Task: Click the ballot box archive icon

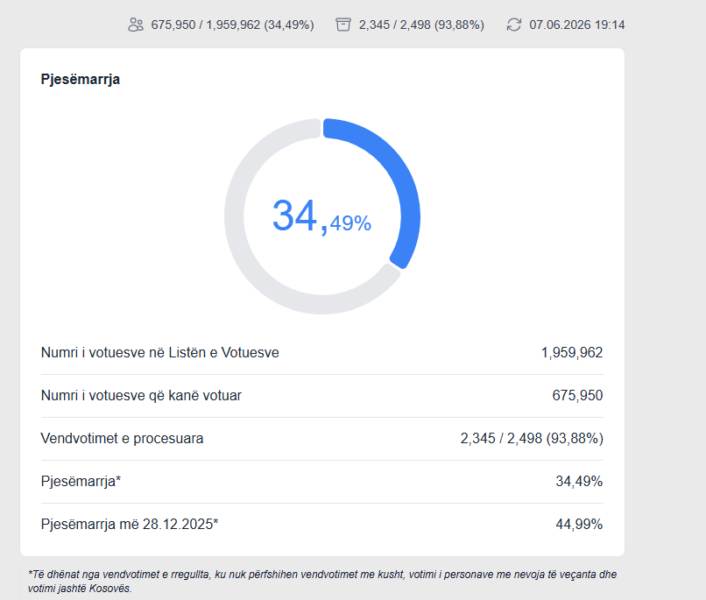Action: (343, 24)
